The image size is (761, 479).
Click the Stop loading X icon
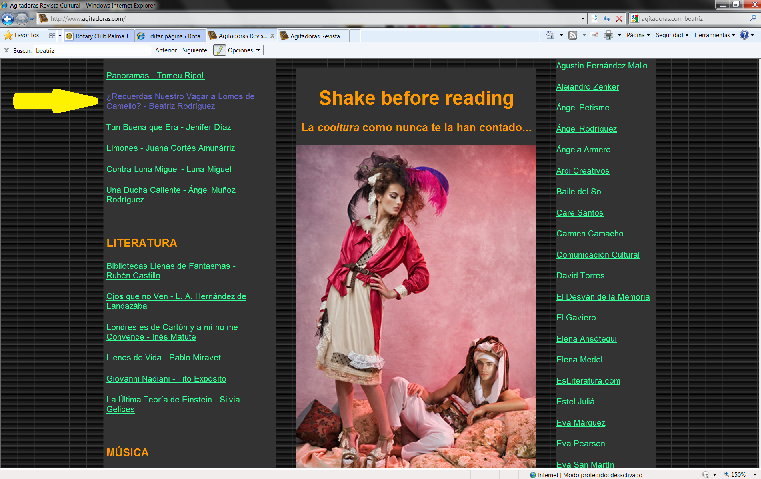click(x=621, y=19)
